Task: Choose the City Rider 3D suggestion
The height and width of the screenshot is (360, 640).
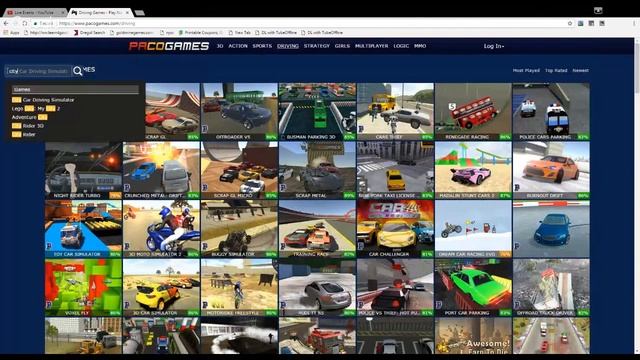Action: coord(28,126)
